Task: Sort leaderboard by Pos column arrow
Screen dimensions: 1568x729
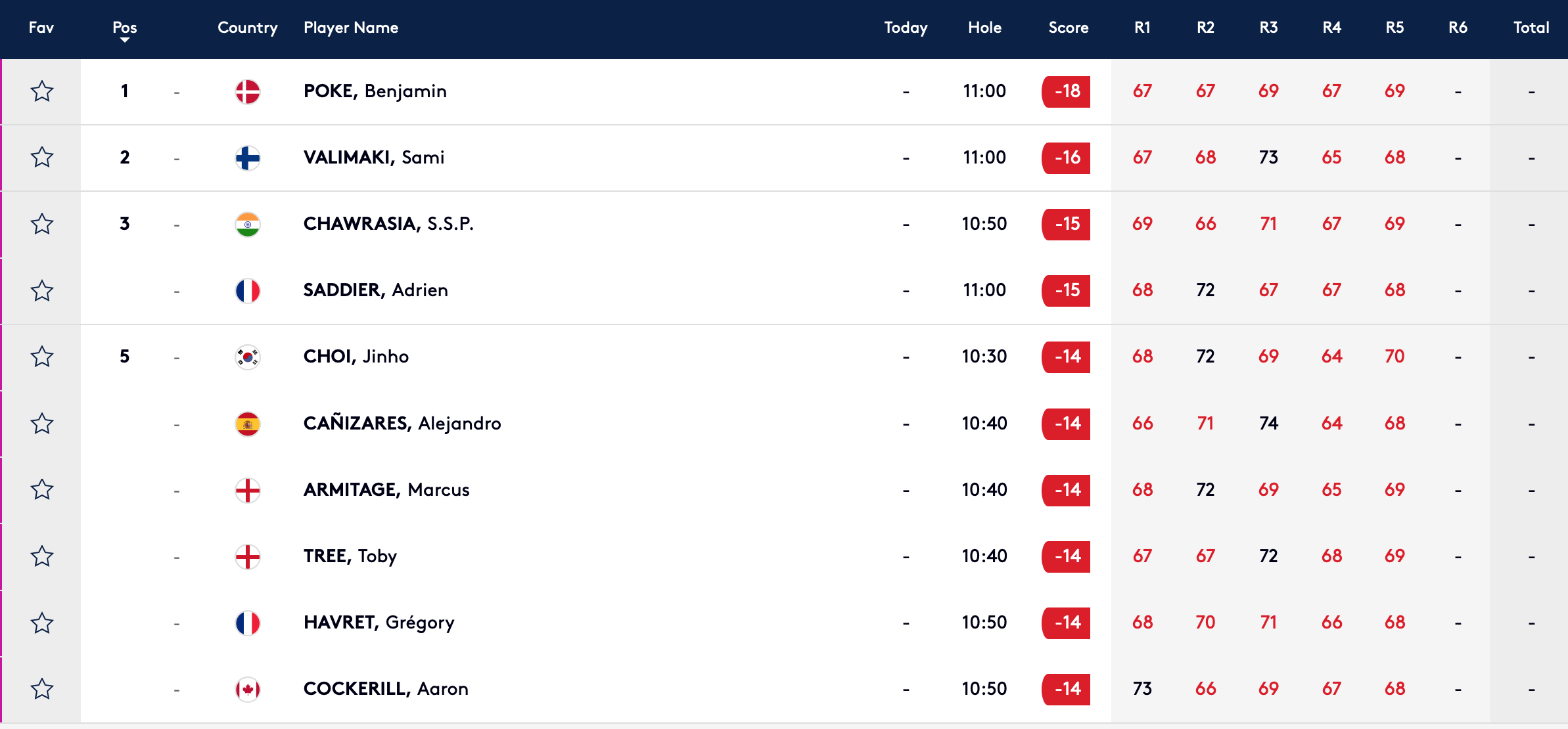Action: pyautogui.click(x=124, y=40)
